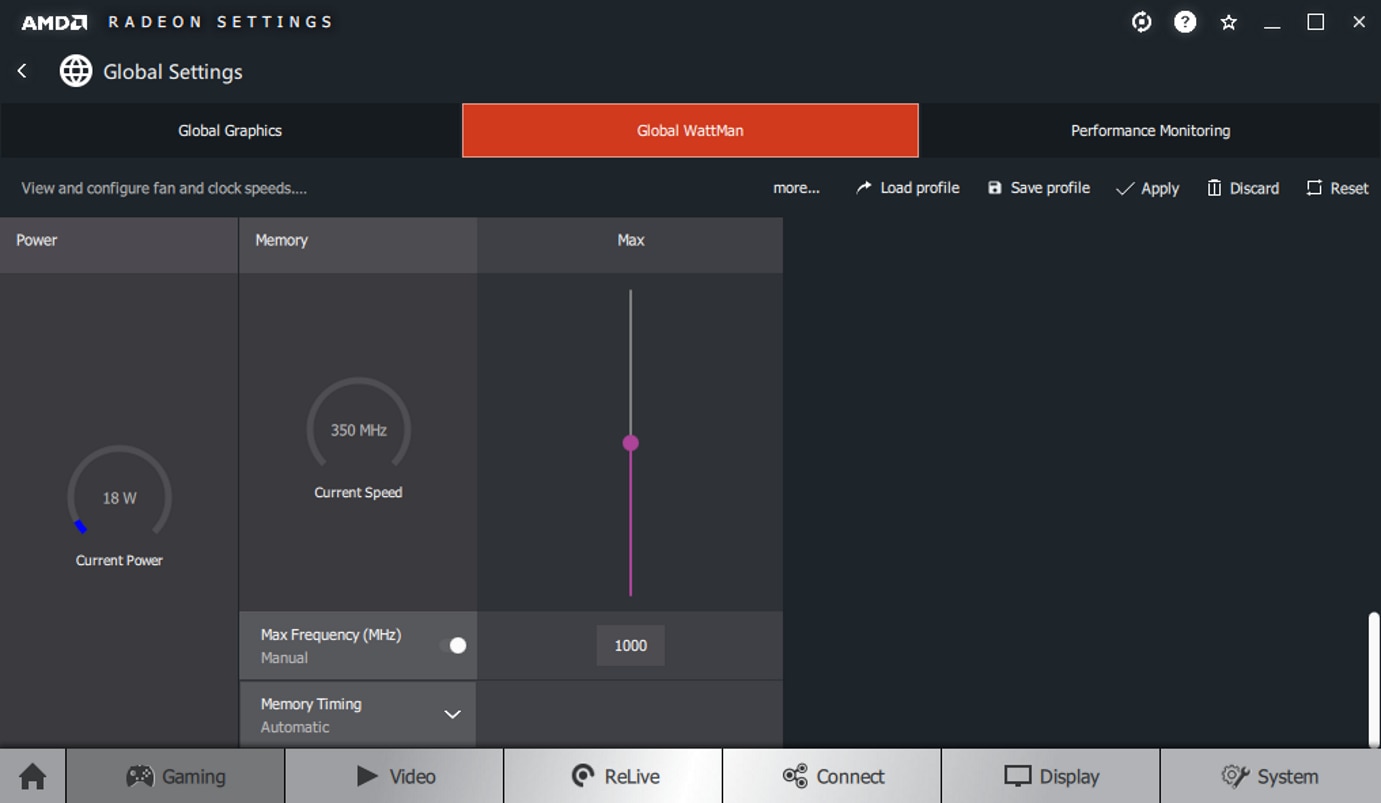Open the Display section

tap(1051, 776)
